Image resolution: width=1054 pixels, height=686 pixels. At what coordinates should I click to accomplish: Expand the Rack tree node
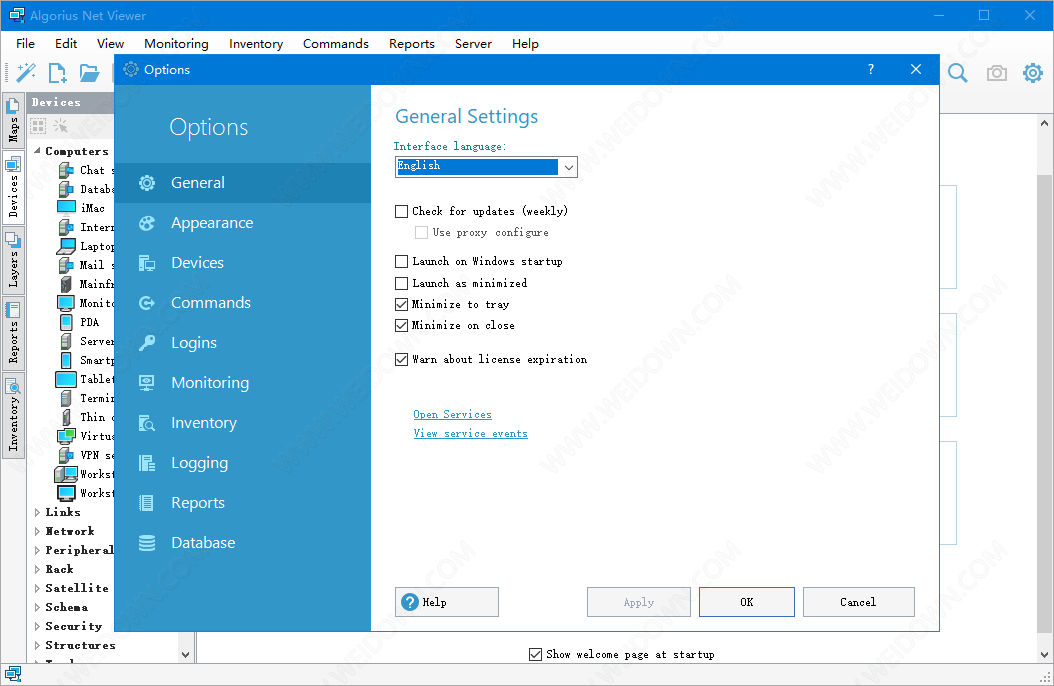click(37, 569)
